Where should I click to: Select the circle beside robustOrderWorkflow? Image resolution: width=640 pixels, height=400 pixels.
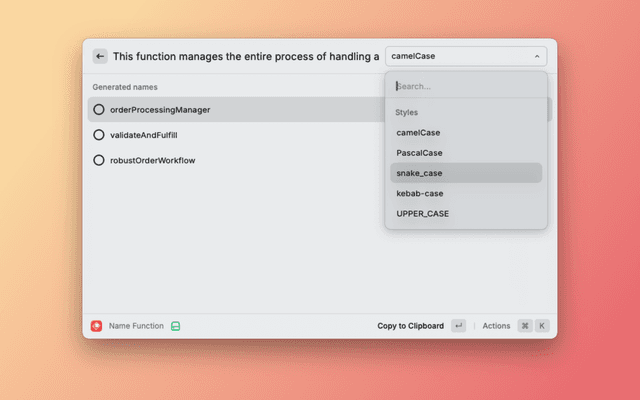point(99,159)
